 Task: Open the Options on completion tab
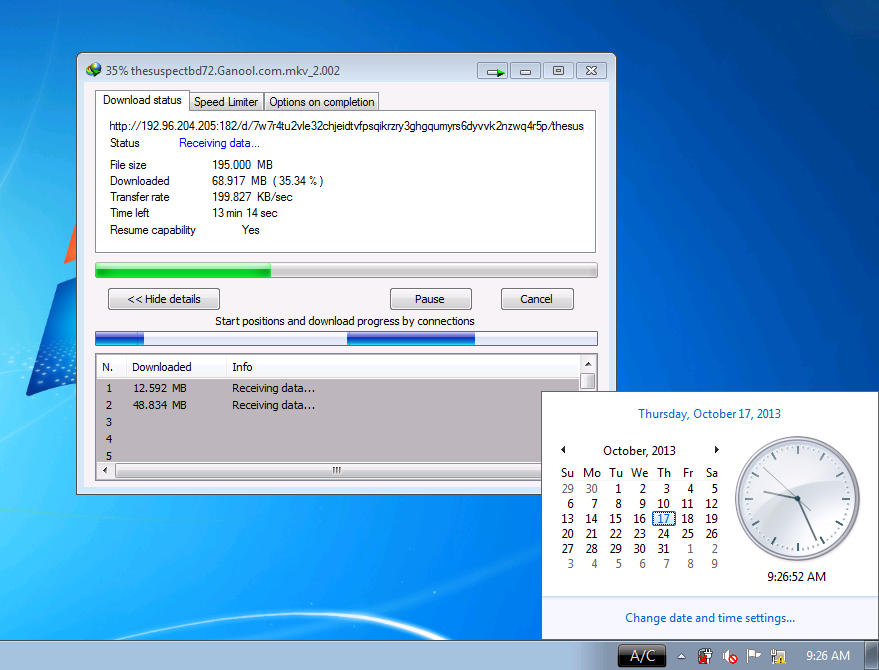(x=321, y=102)
